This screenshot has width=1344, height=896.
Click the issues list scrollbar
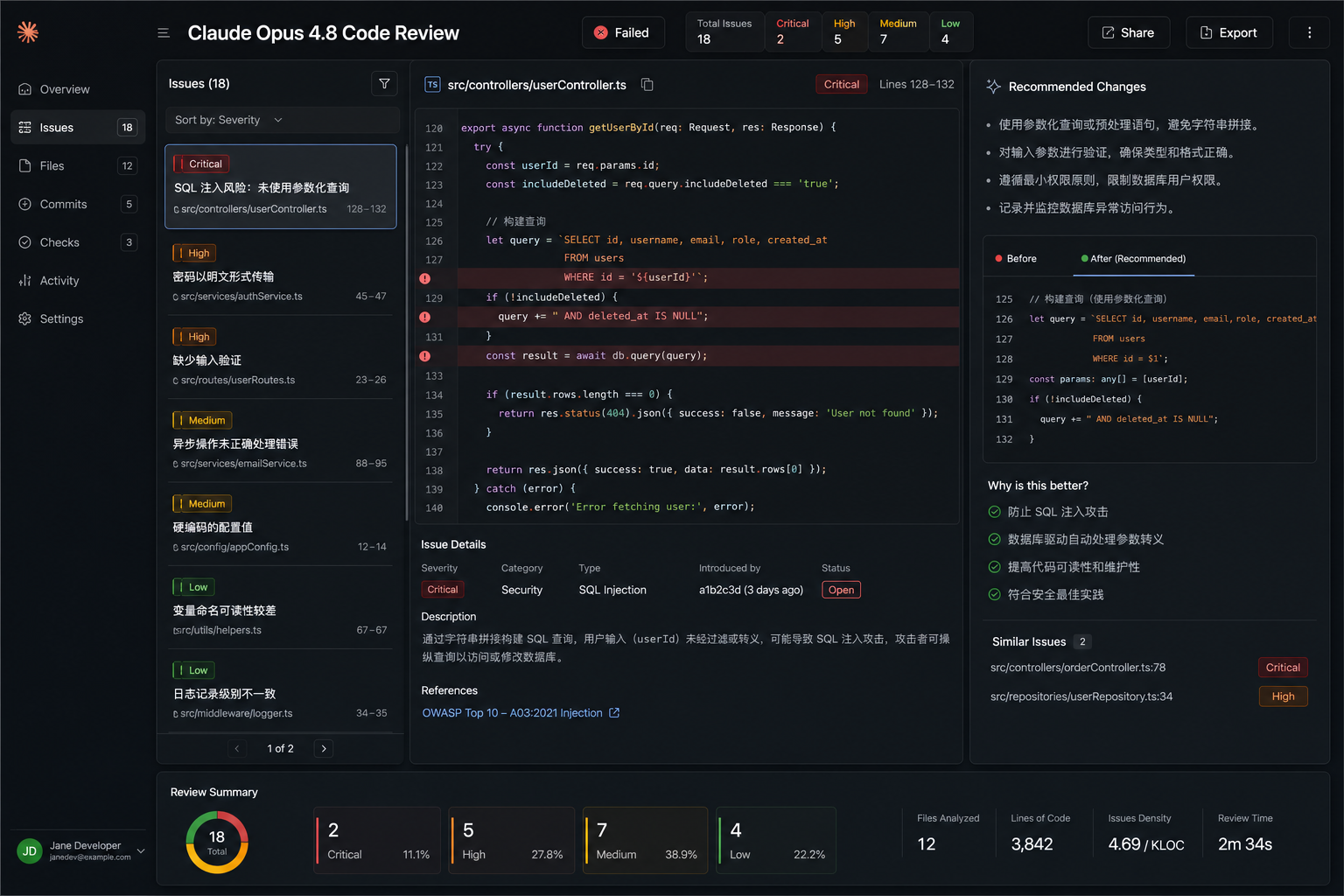point(406,332)
